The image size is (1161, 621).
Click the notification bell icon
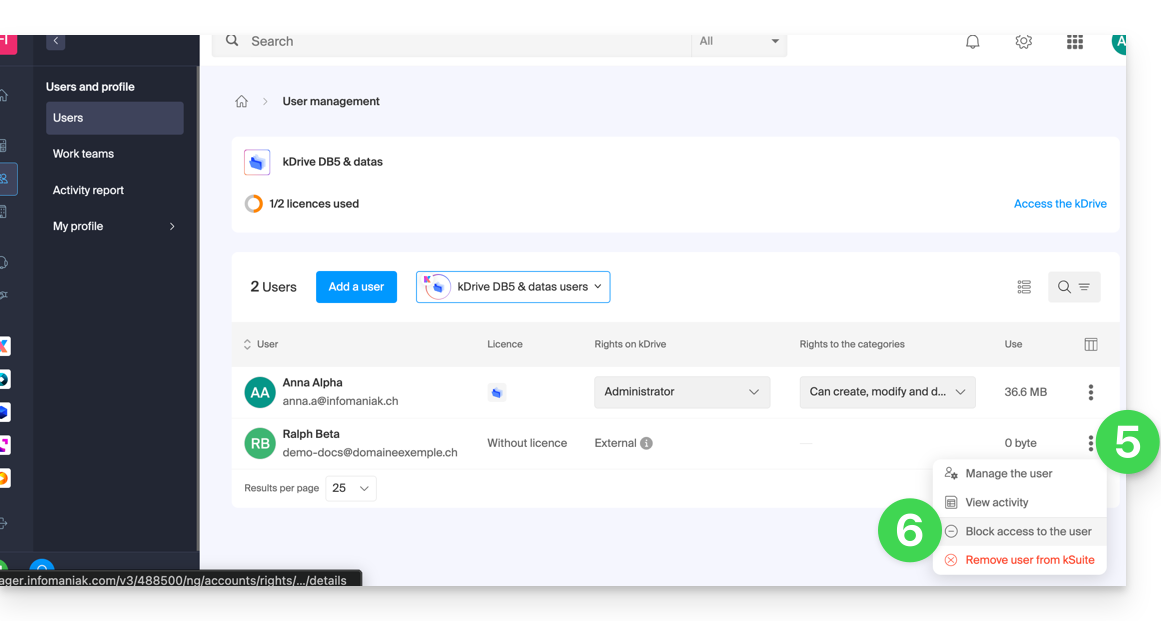point(972,42)
